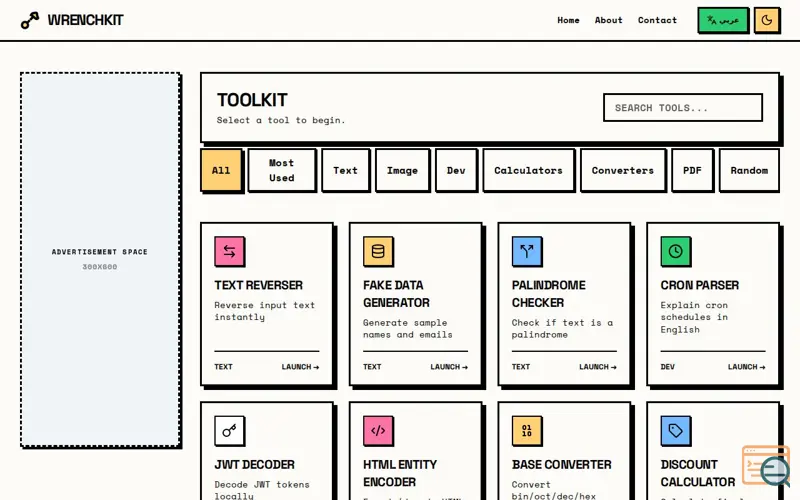The width and height of the screenshot is (800, 500).
Task: Click the Discount Calculator tag icon
Action: [x=676, y=431]
